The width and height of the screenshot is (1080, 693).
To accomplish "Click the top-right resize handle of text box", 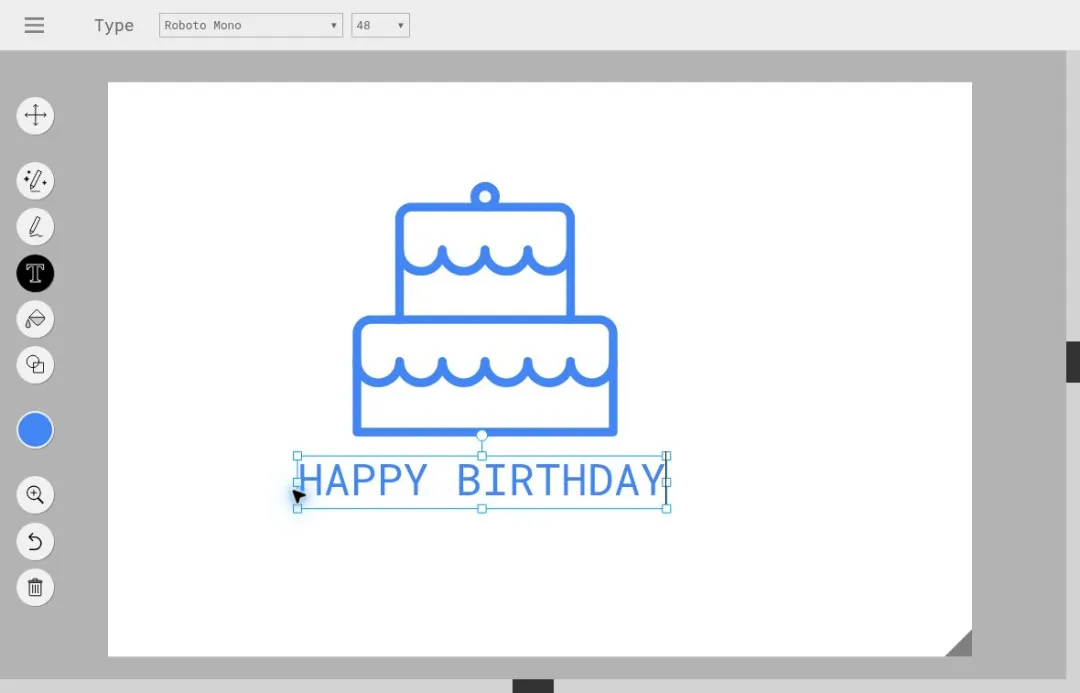I will click(666, 456).
